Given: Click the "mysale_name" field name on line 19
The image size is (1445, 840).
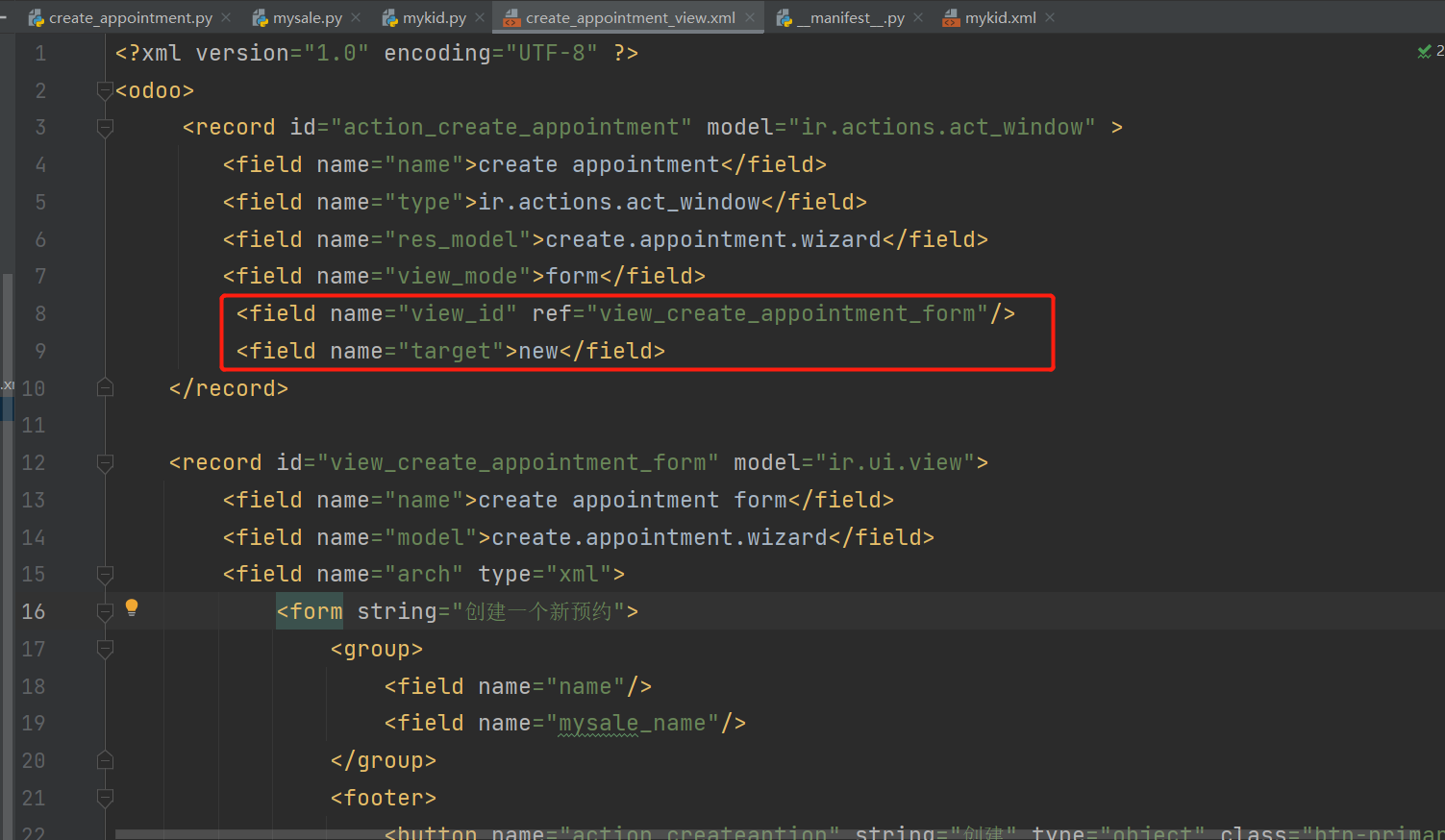Looking at the screenshot, I should [x=633, y=723].
